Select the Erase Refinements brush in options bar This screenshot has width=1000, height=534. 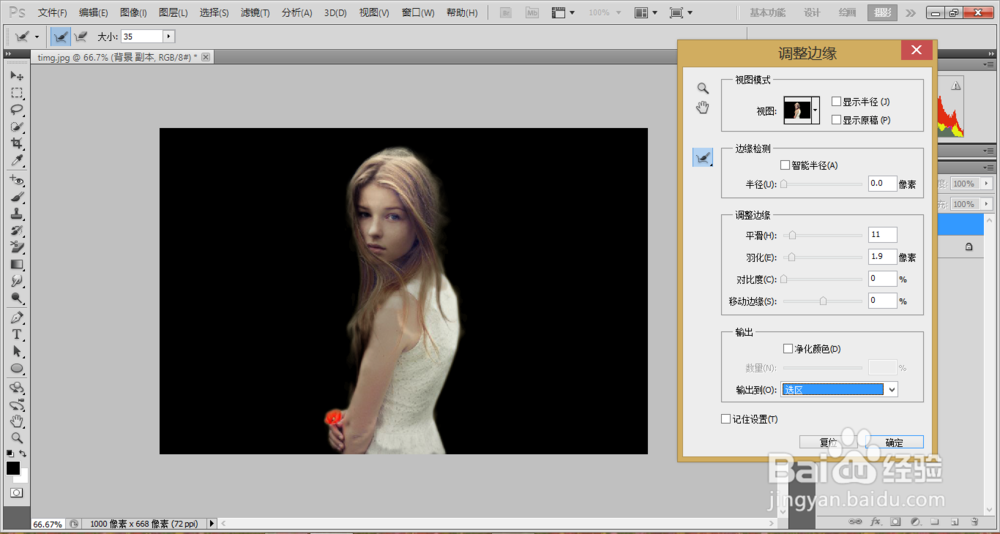pos(79,36)
